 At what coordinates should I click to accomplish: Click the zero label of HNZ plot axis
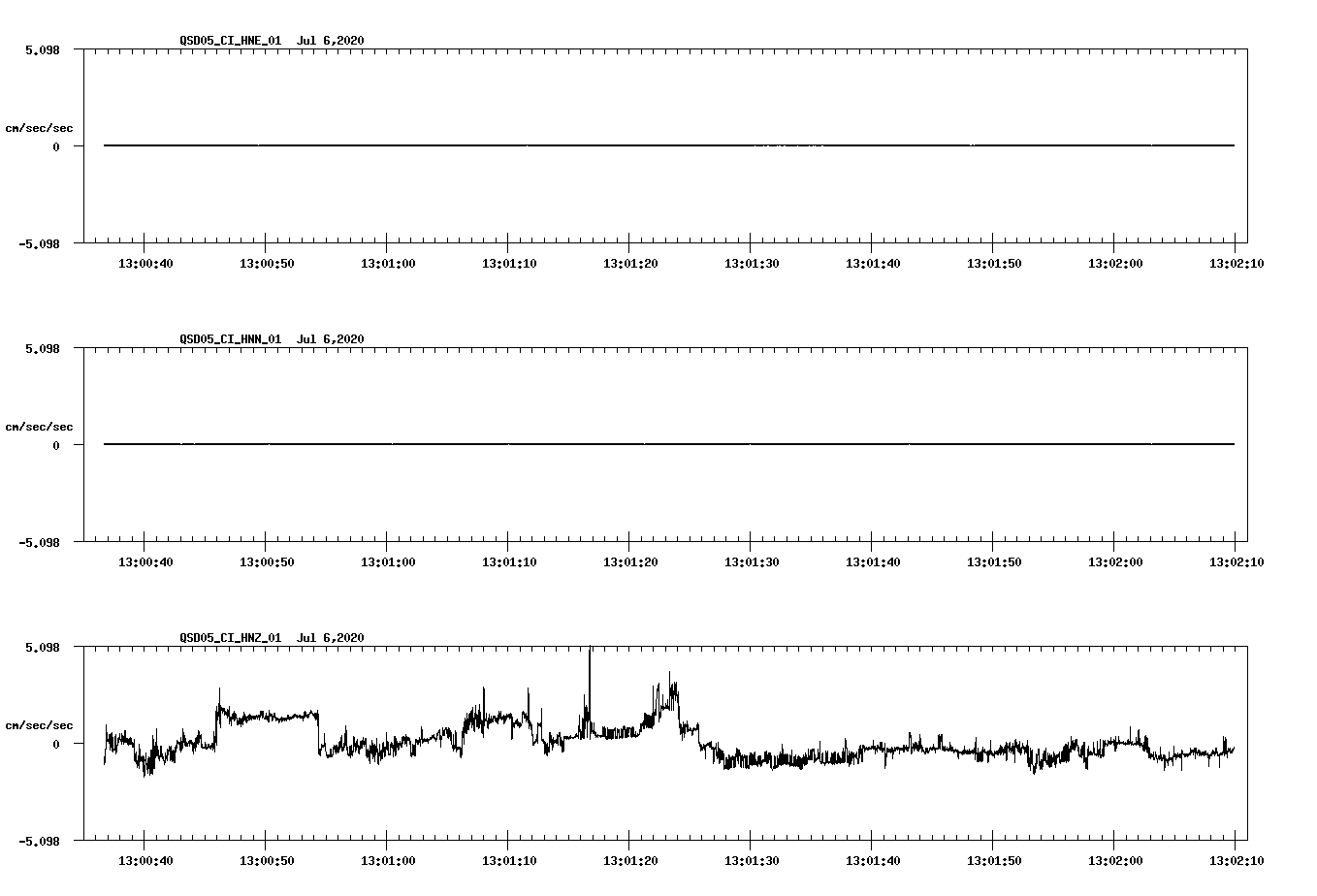(x=56, y=744)
